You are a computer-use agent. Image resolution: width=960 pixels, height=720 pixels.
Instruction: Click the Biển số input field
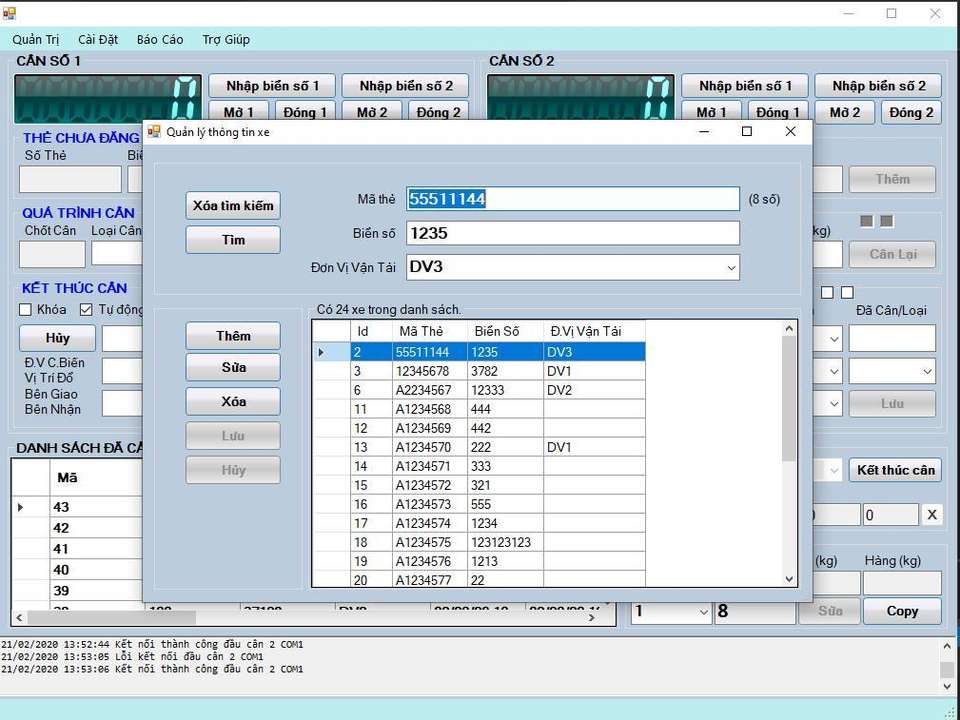tap(572, 234)
